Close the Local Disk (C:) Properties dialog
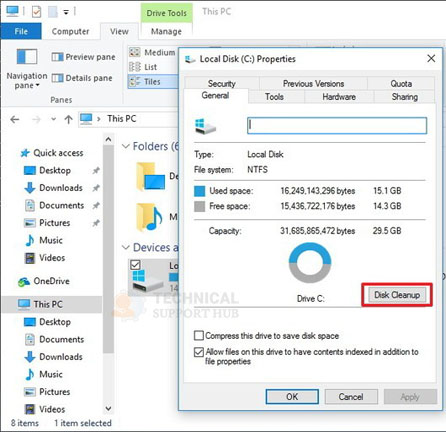Image resolution: width=446 pixels, height=432 pixels. (x=431, y=59)
